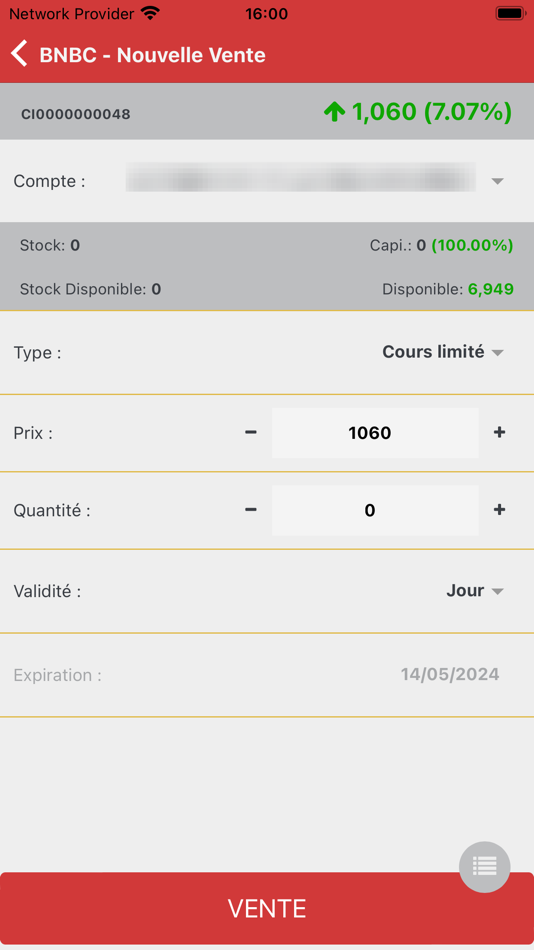Tap the back arrow in the header
This screenshot has width=534, height=950.
click(x=19, y=54)
